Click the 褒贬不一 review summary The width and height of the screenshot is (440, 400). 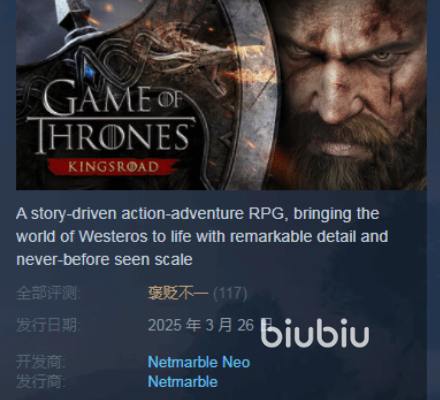(178, 293)
